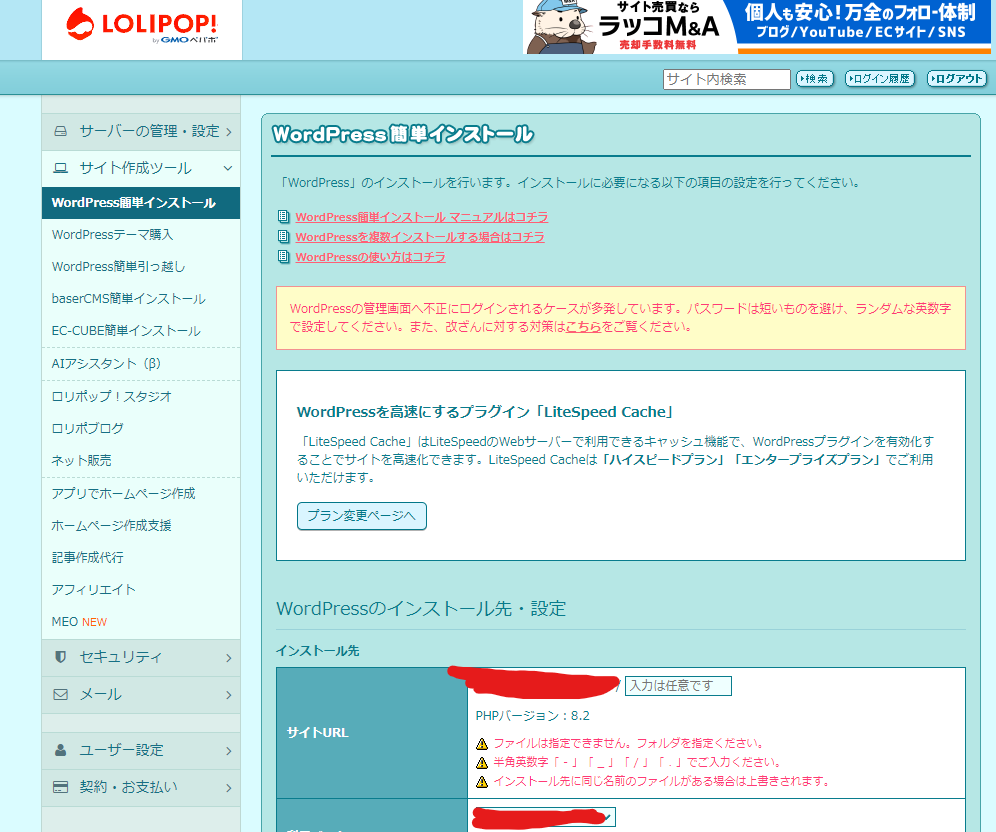
Task: Click document icon beside WordPressの使い方はコチラ
Action: tap(285, 257)
